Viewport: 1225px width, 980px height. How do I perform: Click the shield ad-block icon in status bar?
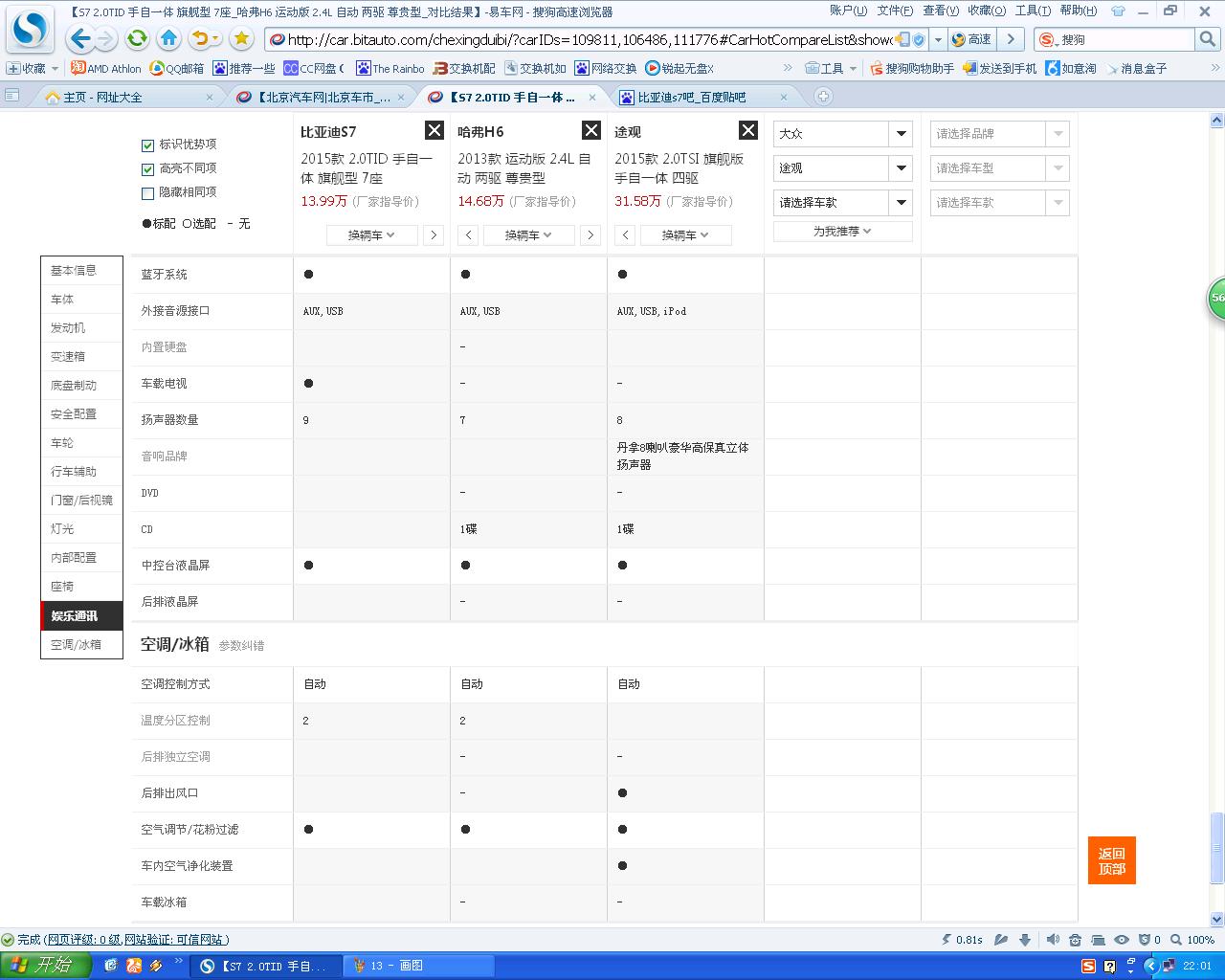tap(1145, 940)
